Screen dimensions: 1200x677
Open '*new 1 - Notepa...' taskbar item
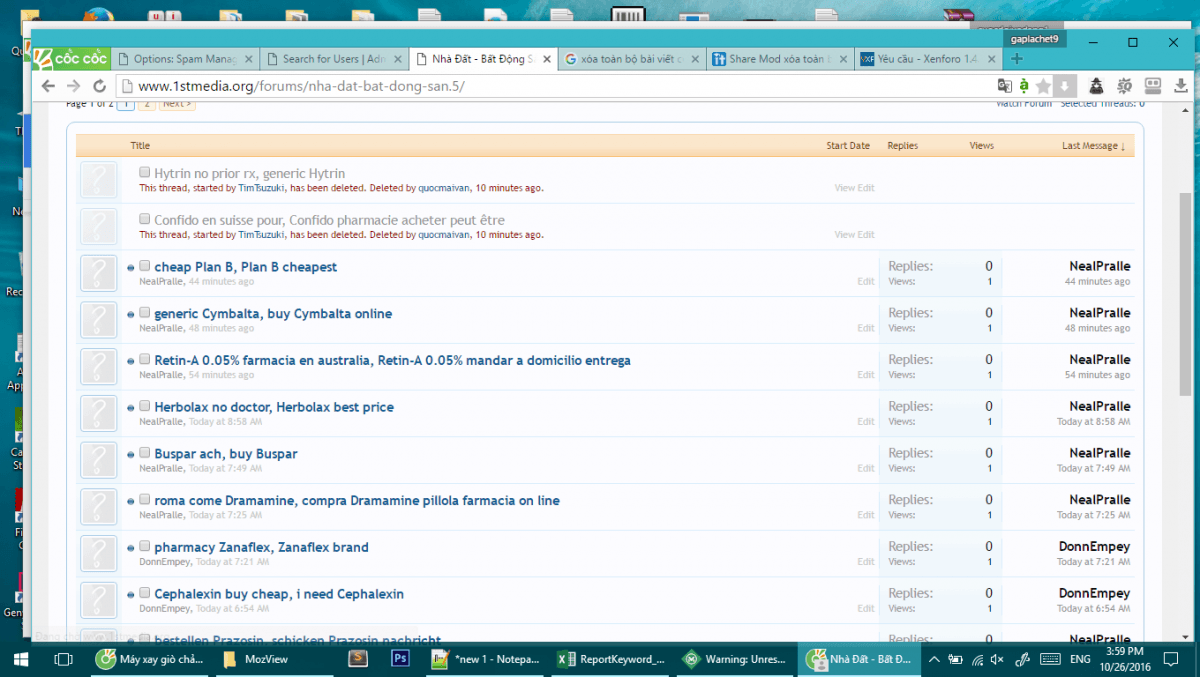pyautogui.click(x=486, y=659)
